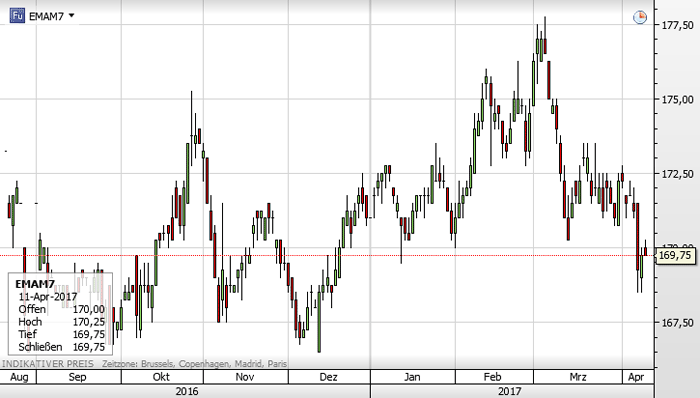The height and width of the screenshot is (398, 700).
Task: Select the Aug month on time axis
Action: tap(19, 377)
